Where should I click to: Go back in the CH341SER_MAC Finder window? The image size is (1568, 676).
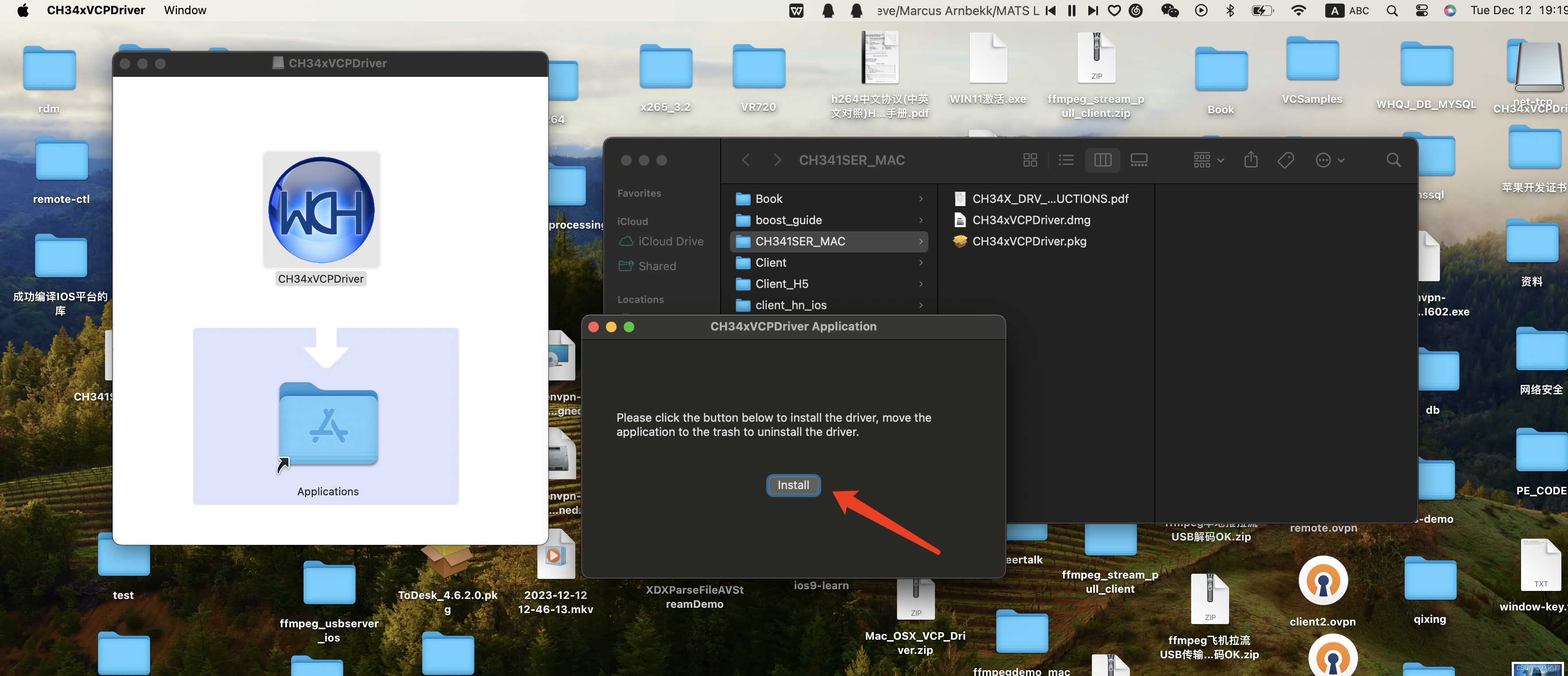pos(745,160)
